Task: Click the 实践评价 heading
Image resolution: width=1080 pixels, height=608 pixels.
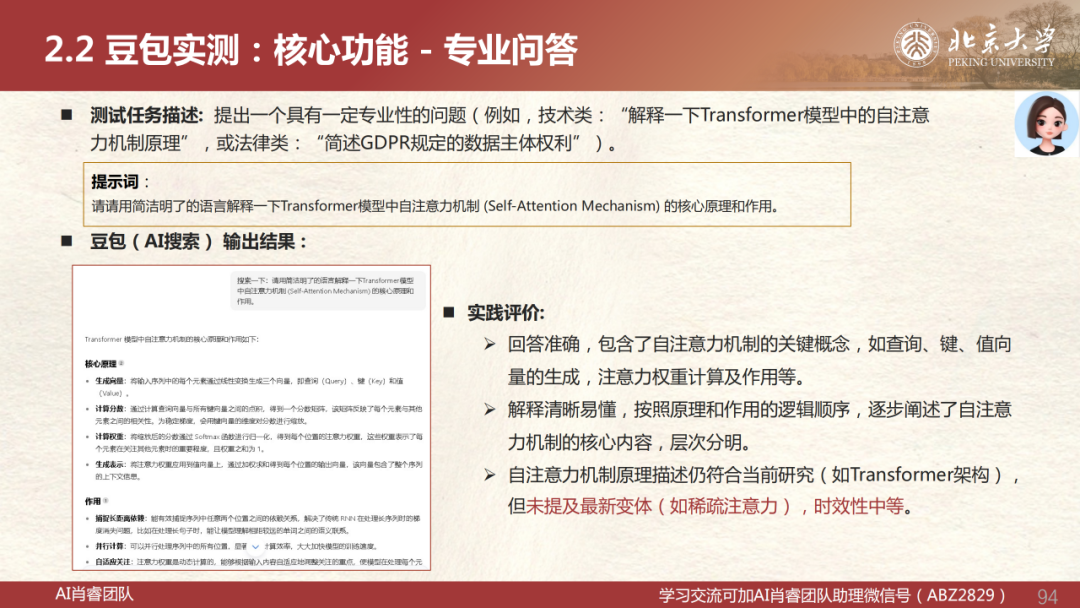Action: [x=506, y=313]
